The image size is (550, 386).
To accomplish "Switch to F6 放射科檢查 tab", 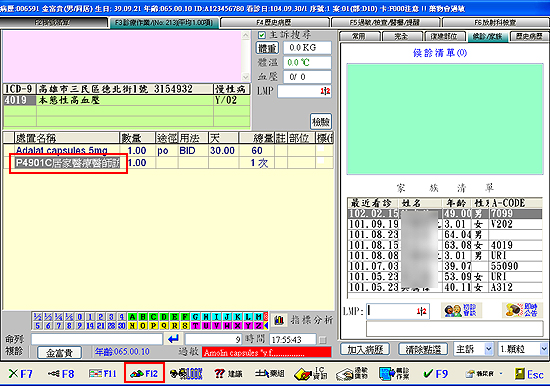I will [x=495, y=23].
